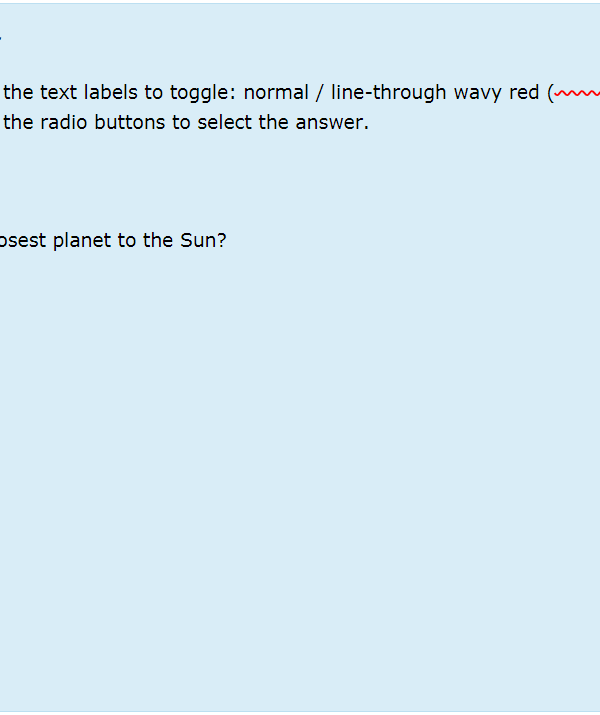Click the blue mark in the top corner

coord(0,38)
